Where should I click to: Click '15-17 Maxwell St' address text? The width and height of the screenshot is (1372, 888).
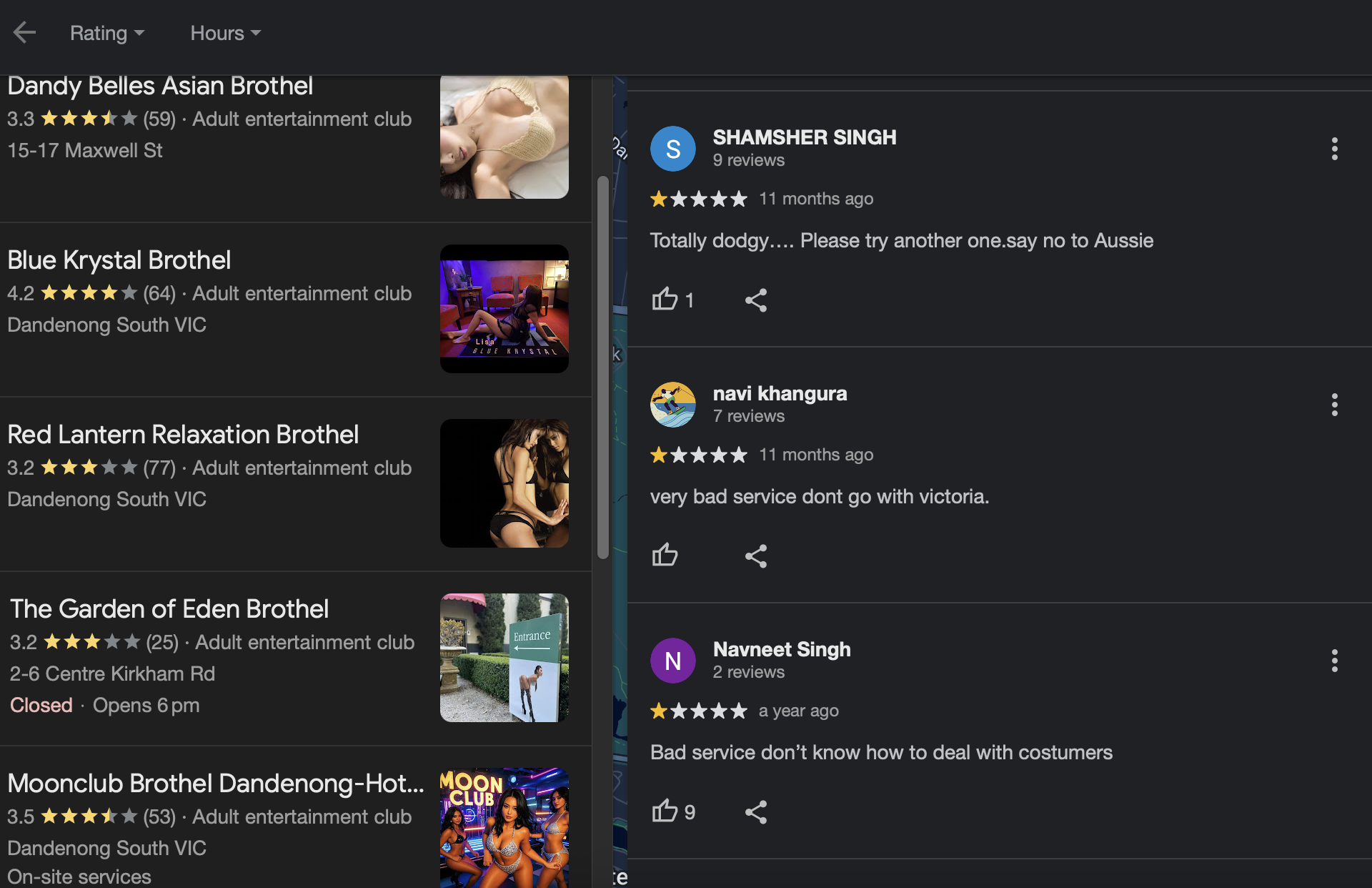coord(85,150)
